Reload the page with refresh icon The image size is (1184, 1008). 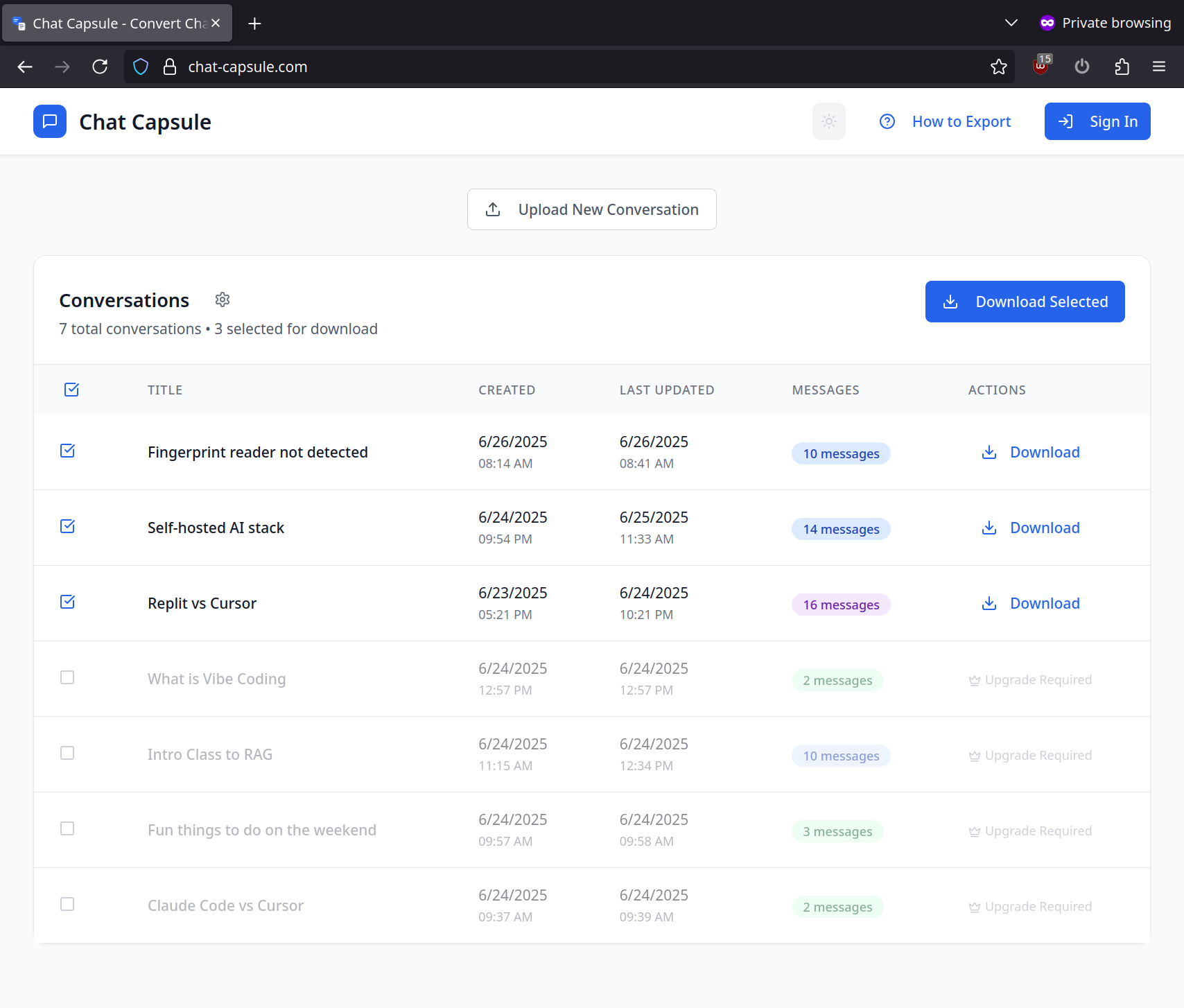point(100,67)
